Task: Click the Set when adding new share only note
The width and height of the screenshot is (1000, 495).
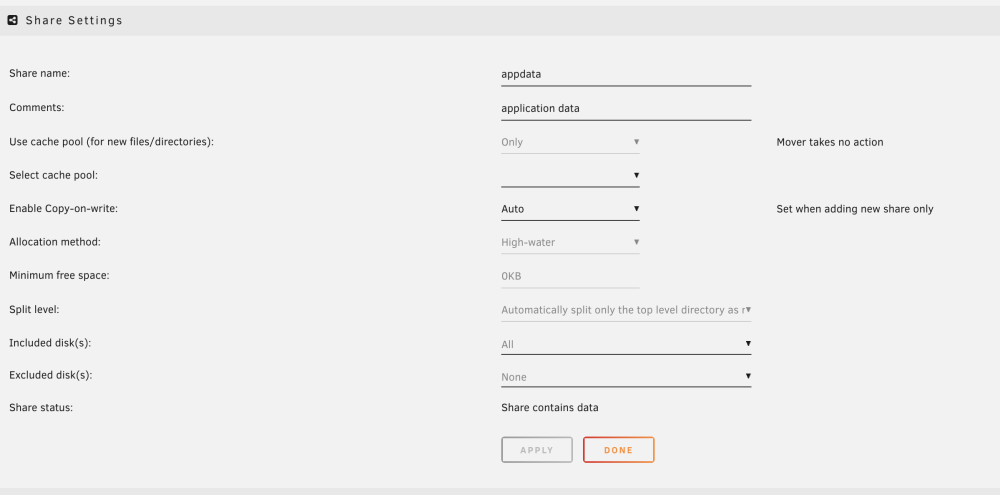Action: click(855, 209)
